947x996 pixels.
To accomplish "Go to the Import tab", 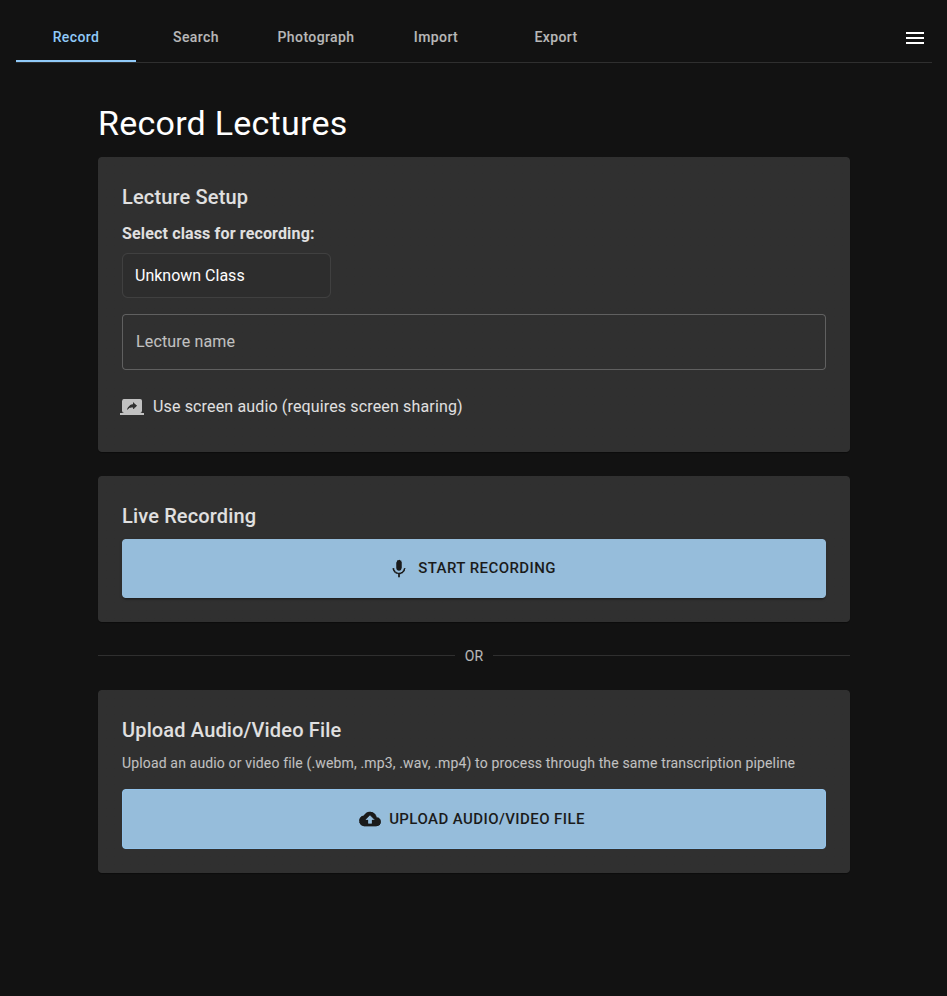I will 435,37.
